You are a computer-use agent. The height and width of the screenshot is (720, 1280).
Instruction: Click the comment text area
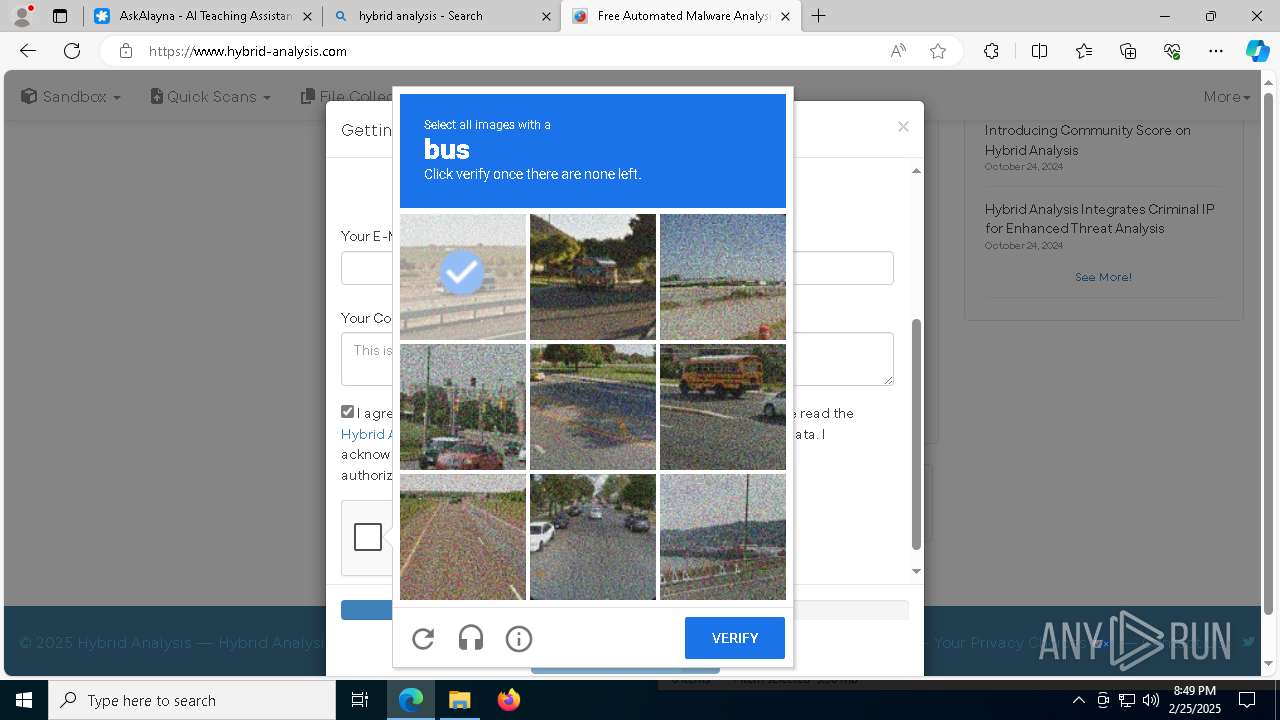[617, 358]
